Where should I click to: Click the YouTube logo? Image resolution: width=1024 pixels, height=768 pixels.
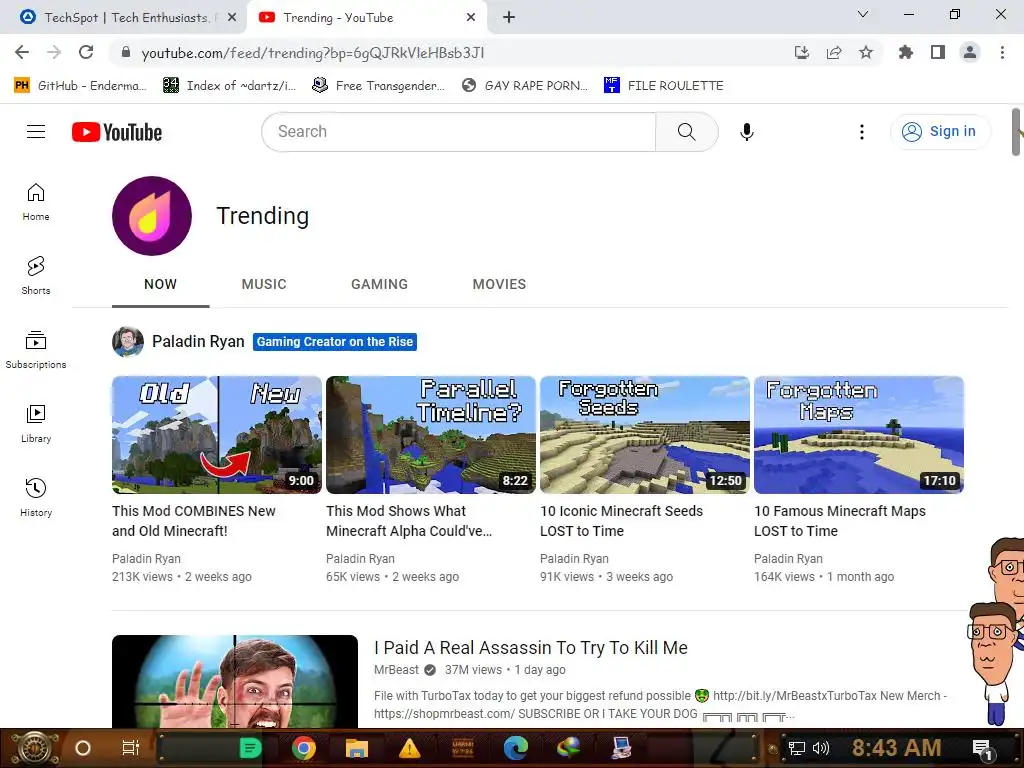[x=117, y=132]
